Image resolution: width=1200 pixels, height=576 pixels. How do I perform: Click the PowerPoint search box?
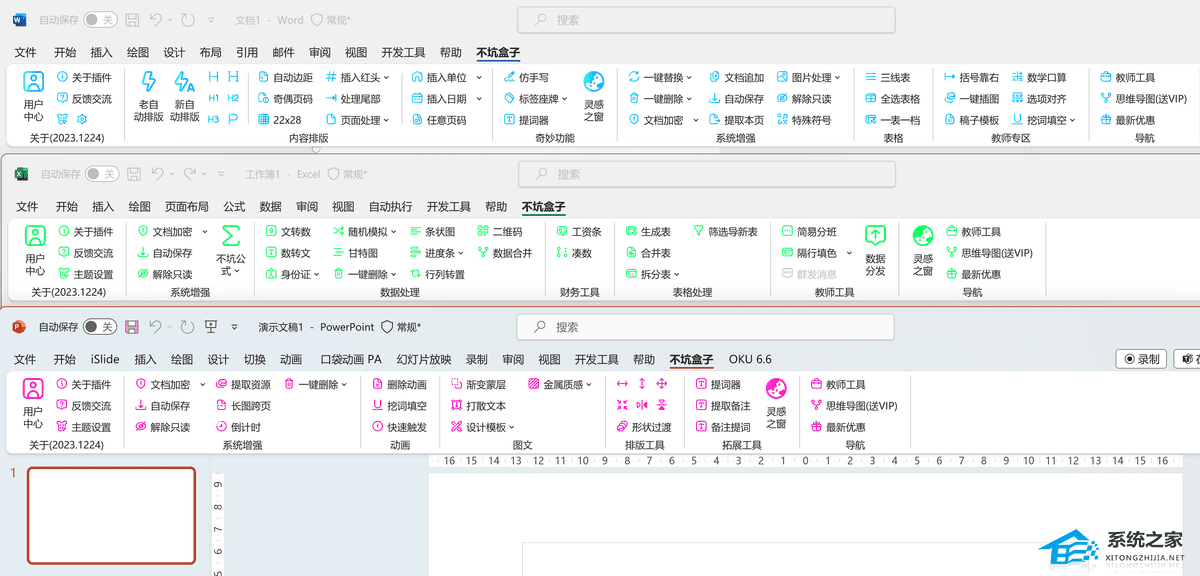pos(705,326)
